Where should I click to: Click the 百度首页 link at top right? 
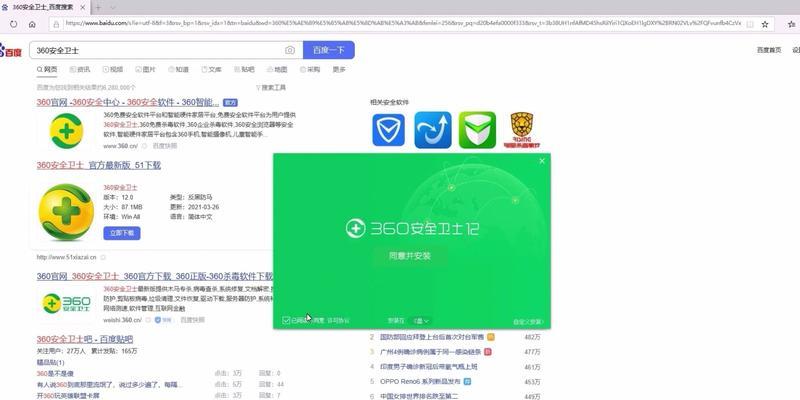pos(768,50)
